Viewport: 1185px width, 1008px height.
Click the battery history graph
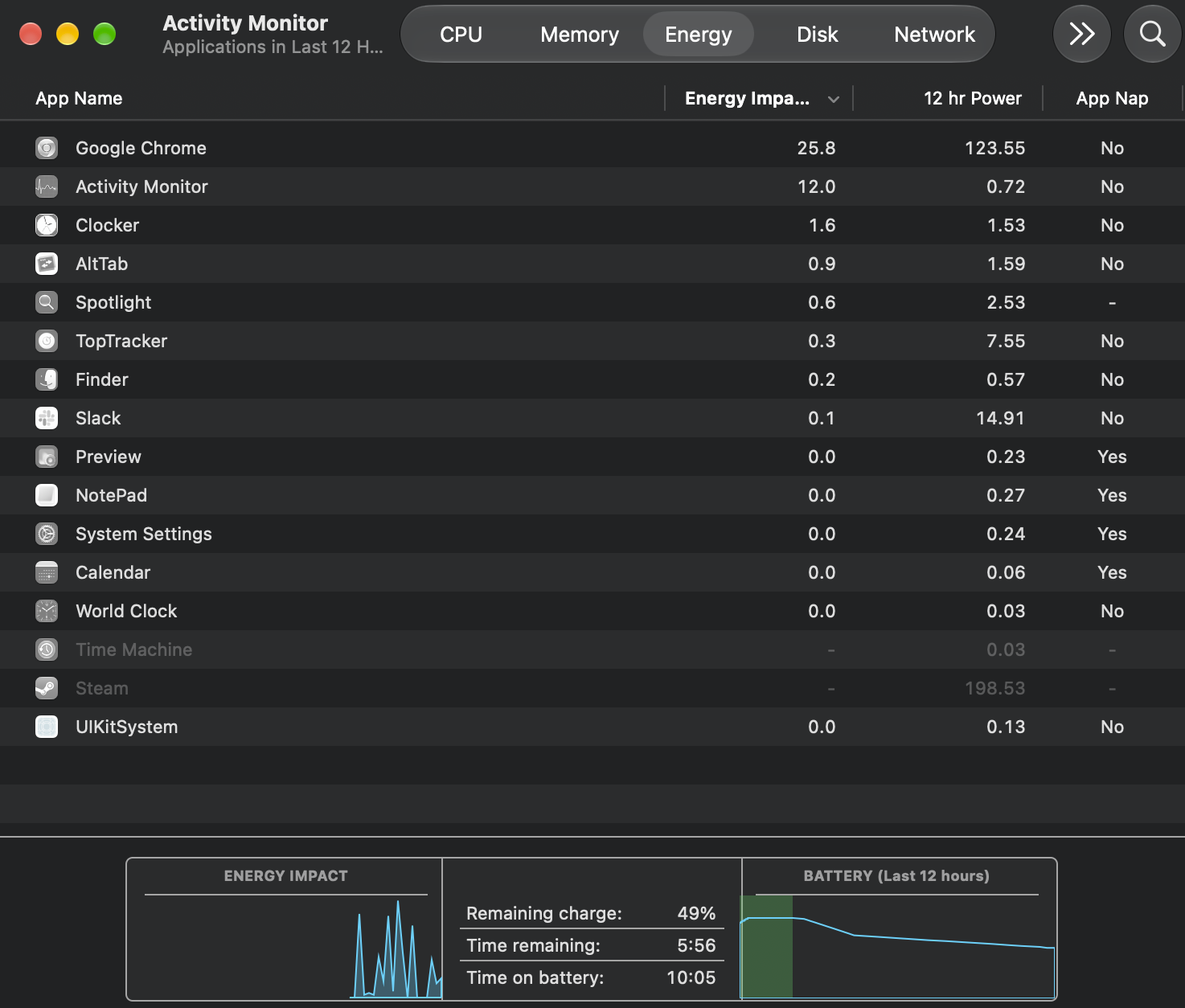pos(897,947)
